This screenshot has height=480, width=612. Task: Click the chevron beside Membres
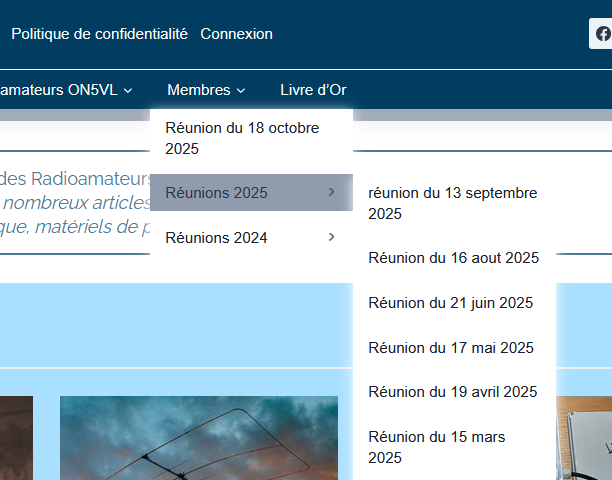(241, 91)
